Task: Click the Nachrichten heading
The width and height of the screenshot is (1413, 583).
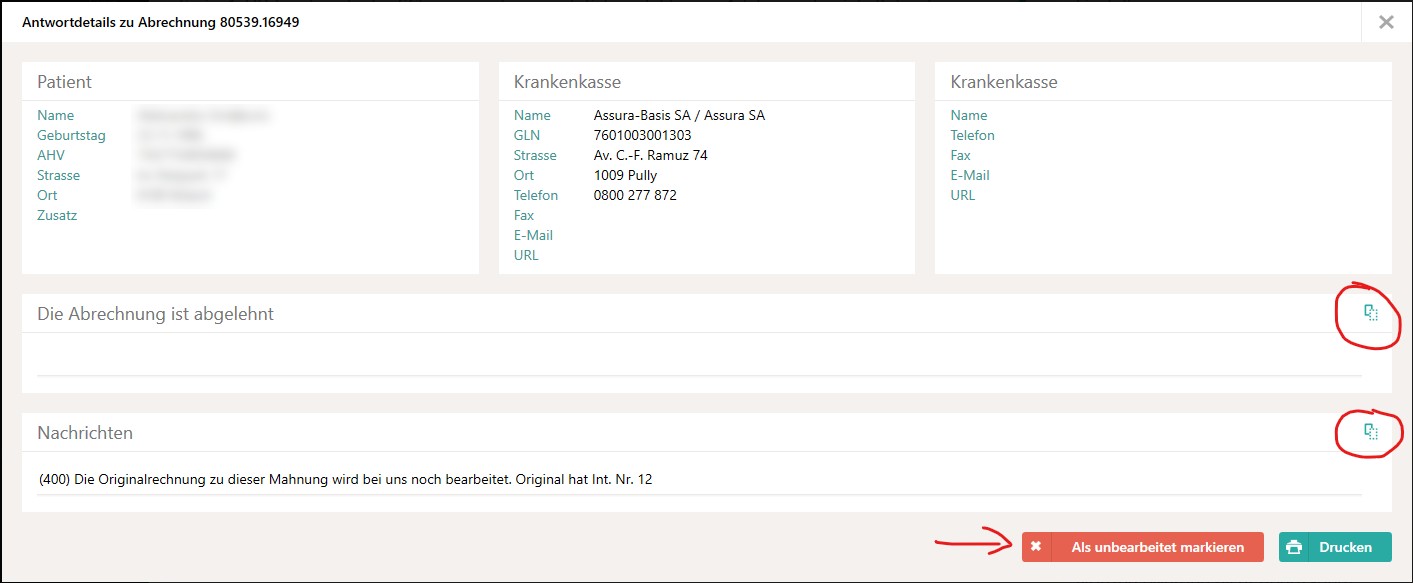Action: (x=85, y=433)
